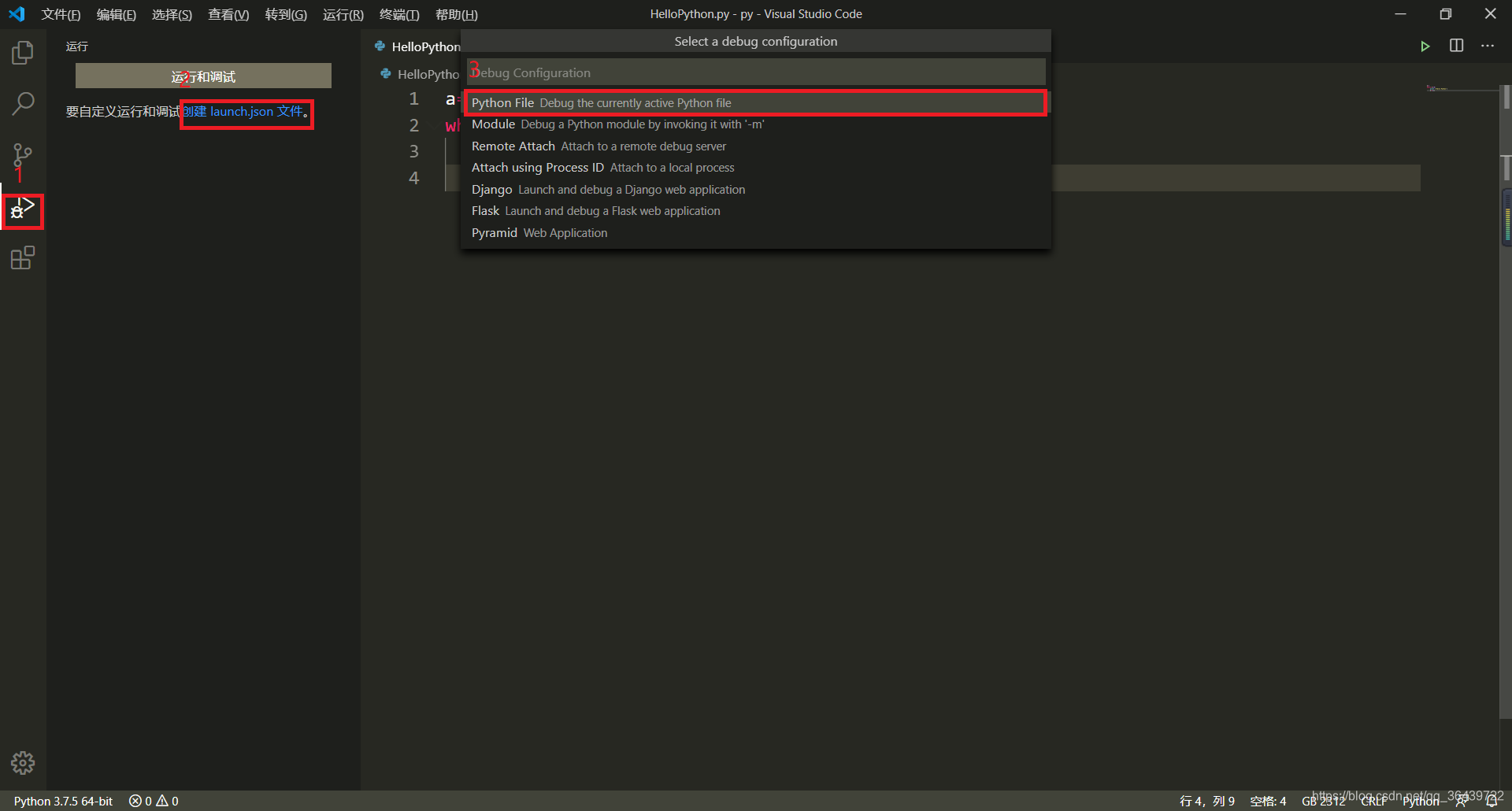The height and width of the screenshot is (811, 1512).
Task: Select Module debug configuration
Action: coord(756,124)
